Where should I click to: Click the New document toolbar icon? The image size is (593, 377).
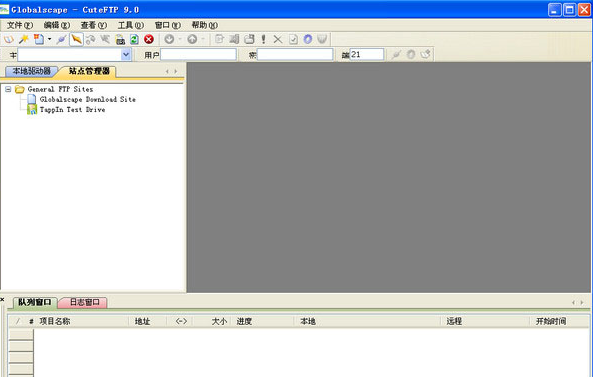[39, 39]
